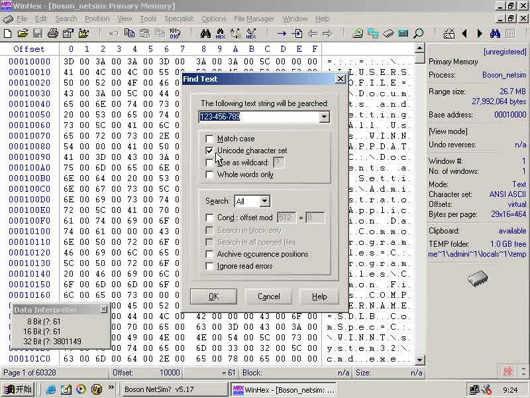Click the Offset column header
This screenshot has width=530, height=398.
(x=29, y=49)
